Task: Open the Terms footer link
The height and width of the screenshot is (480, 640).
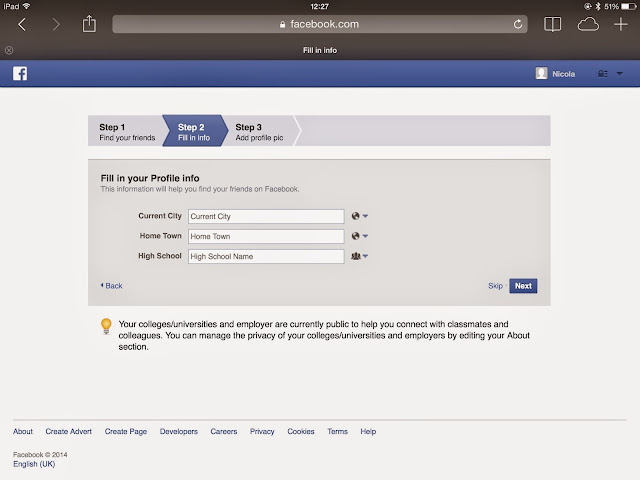Action: pyautogui.click(x=338, y=431)
